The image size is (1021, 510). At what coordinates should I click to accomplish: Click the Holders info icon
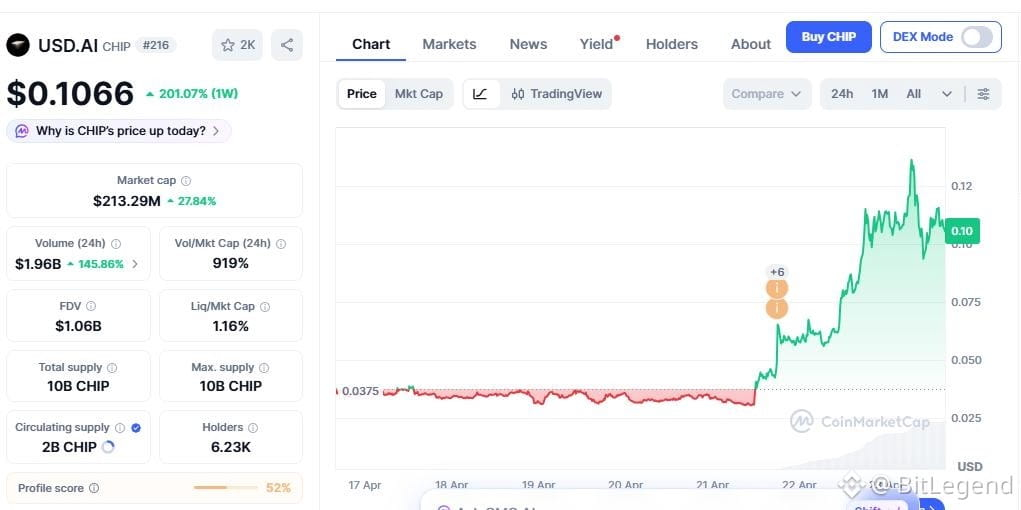pyautogui.click(x=253, y=427)
